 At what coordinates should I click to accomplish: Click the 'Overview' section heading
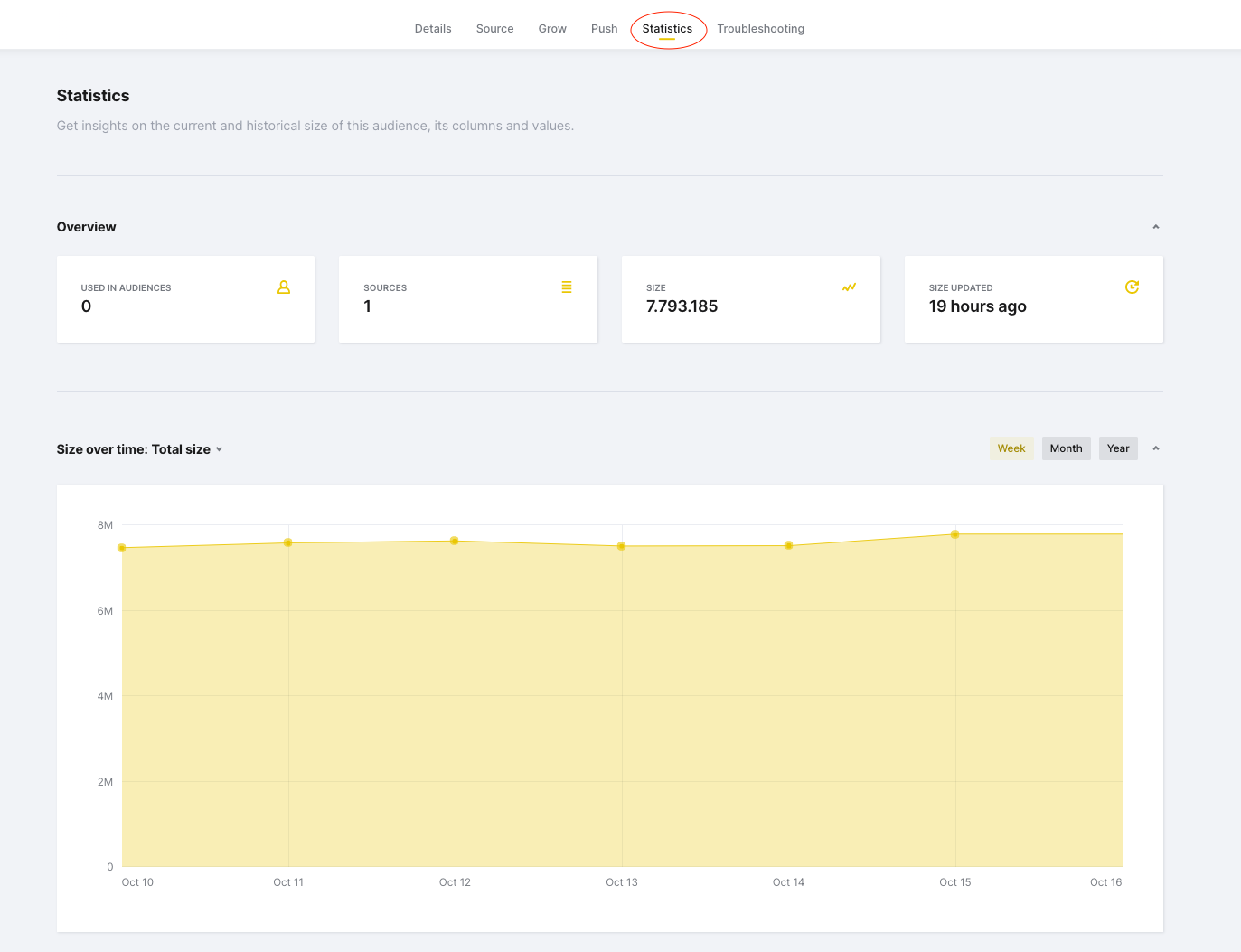86,227
